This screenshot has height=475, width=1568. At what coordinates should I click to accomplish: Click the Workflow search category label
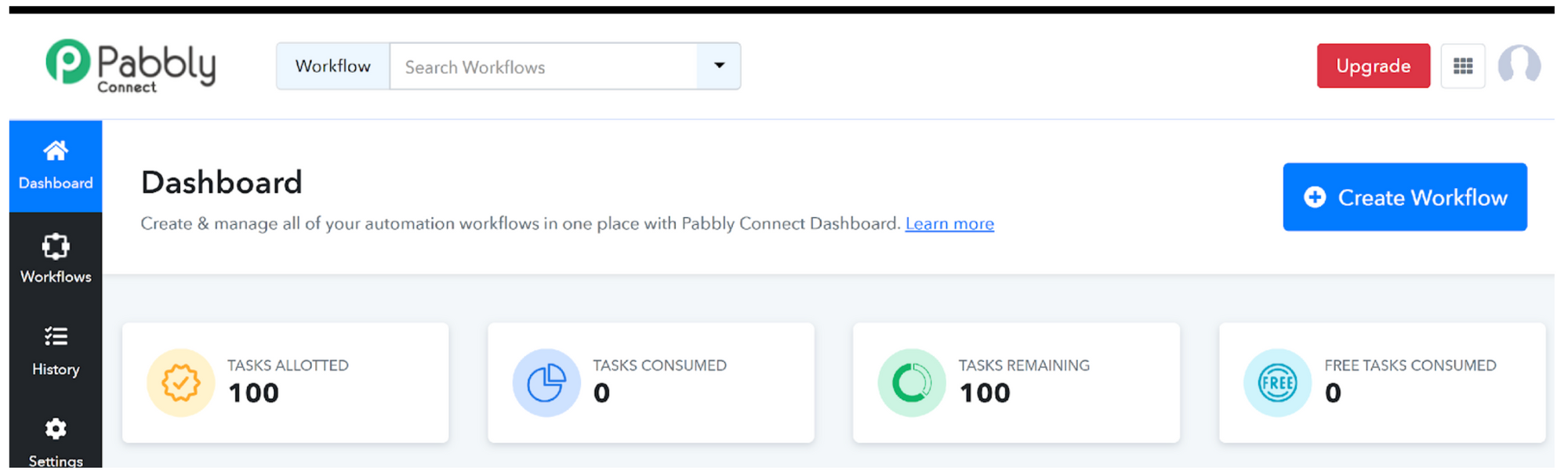point(333,66)
